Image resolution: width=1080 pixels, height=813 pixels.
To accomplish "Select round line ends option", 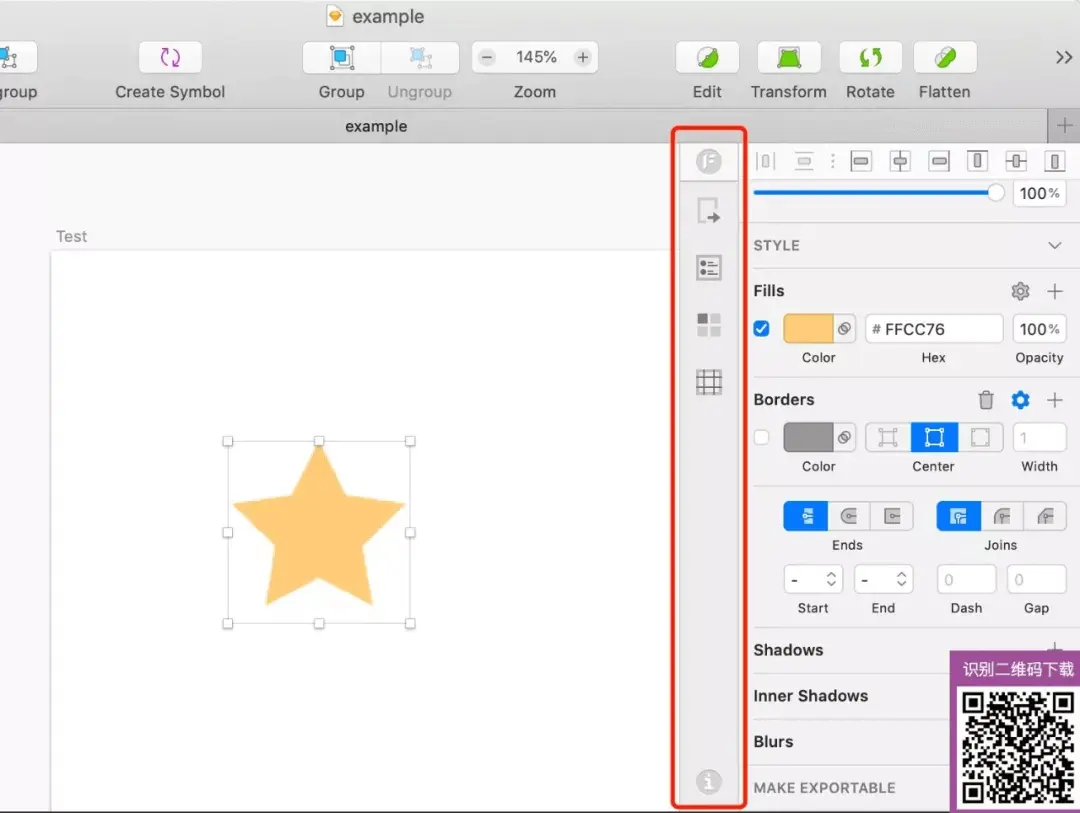I will coord(849,516).
